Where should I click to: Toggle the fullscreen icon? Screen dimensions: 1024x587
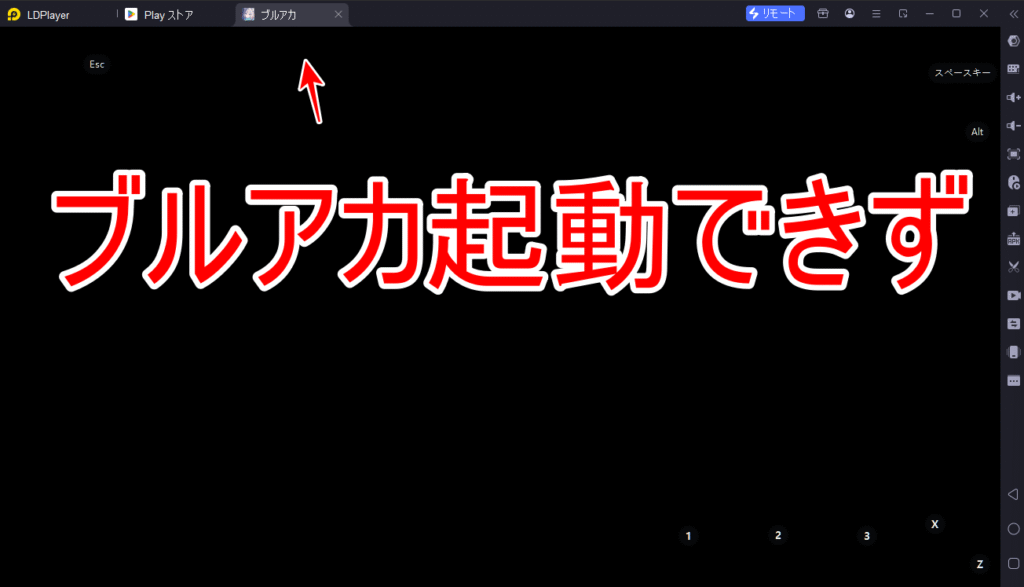pyautogui.click(x=1014, y=154)
